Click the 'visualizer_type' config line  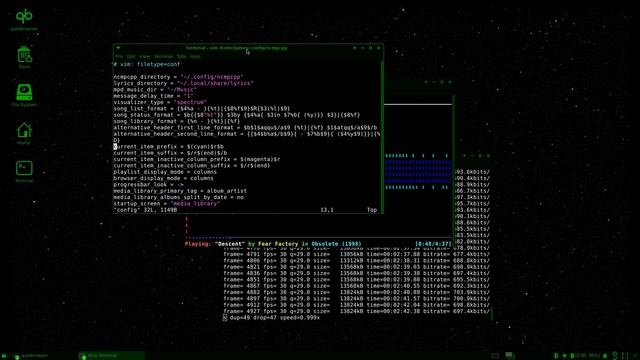160,102
